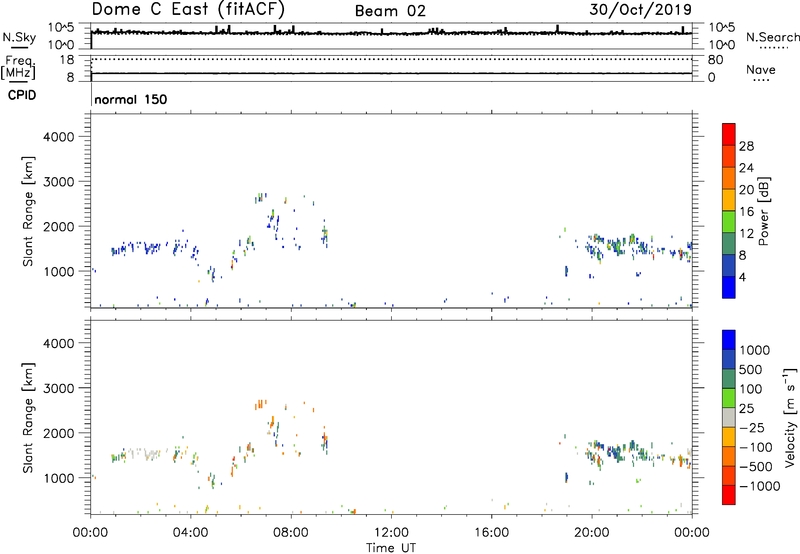
Task: Click the 'Nave' legend label
Action: point(761,69)
